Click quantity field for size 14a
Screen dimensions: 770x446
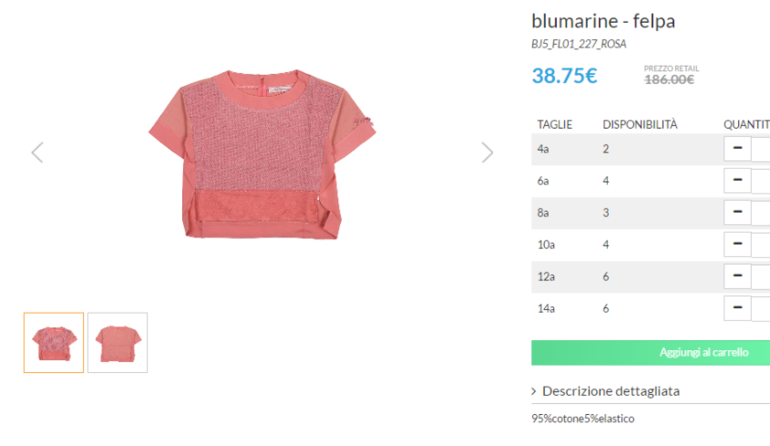tap(761, 309)
